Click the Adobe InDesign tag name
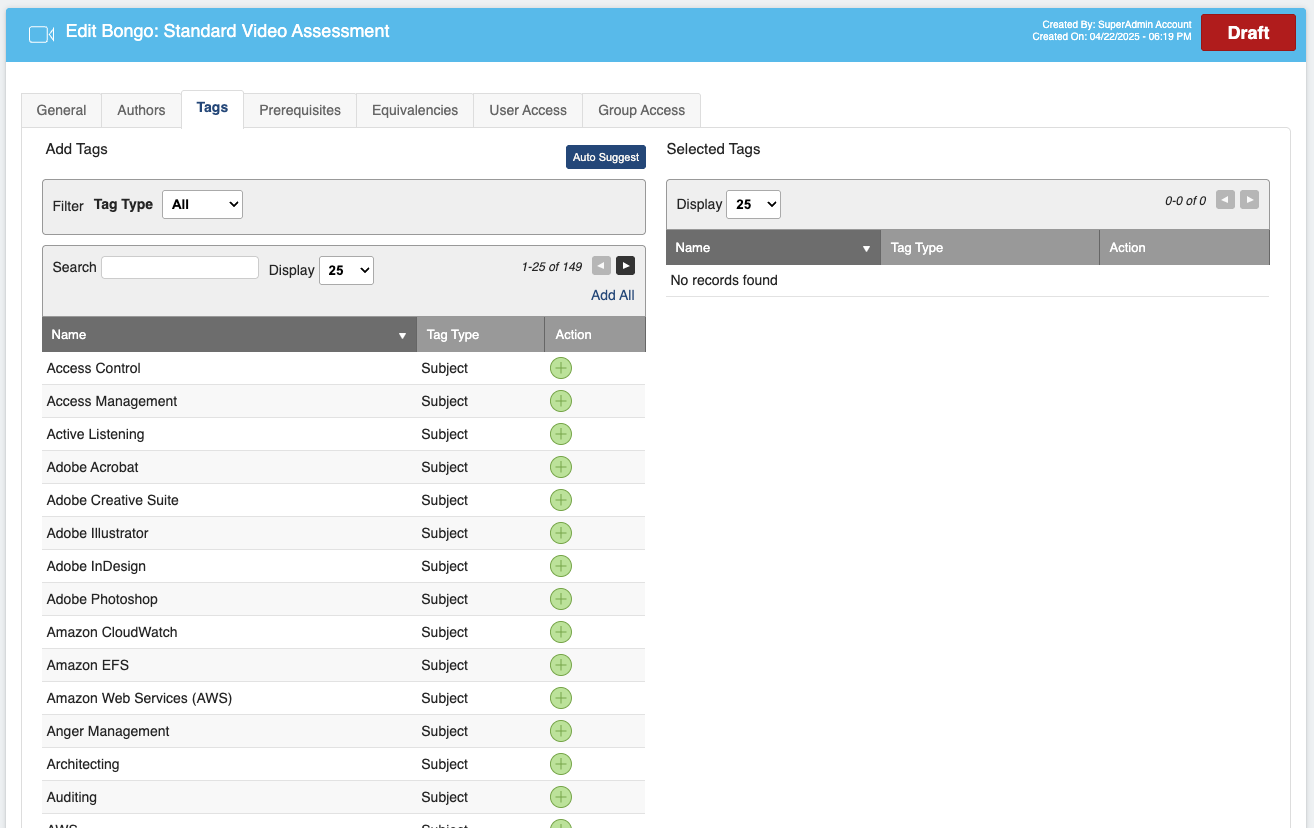1314x828 pixels. click(x=96, y=566)
